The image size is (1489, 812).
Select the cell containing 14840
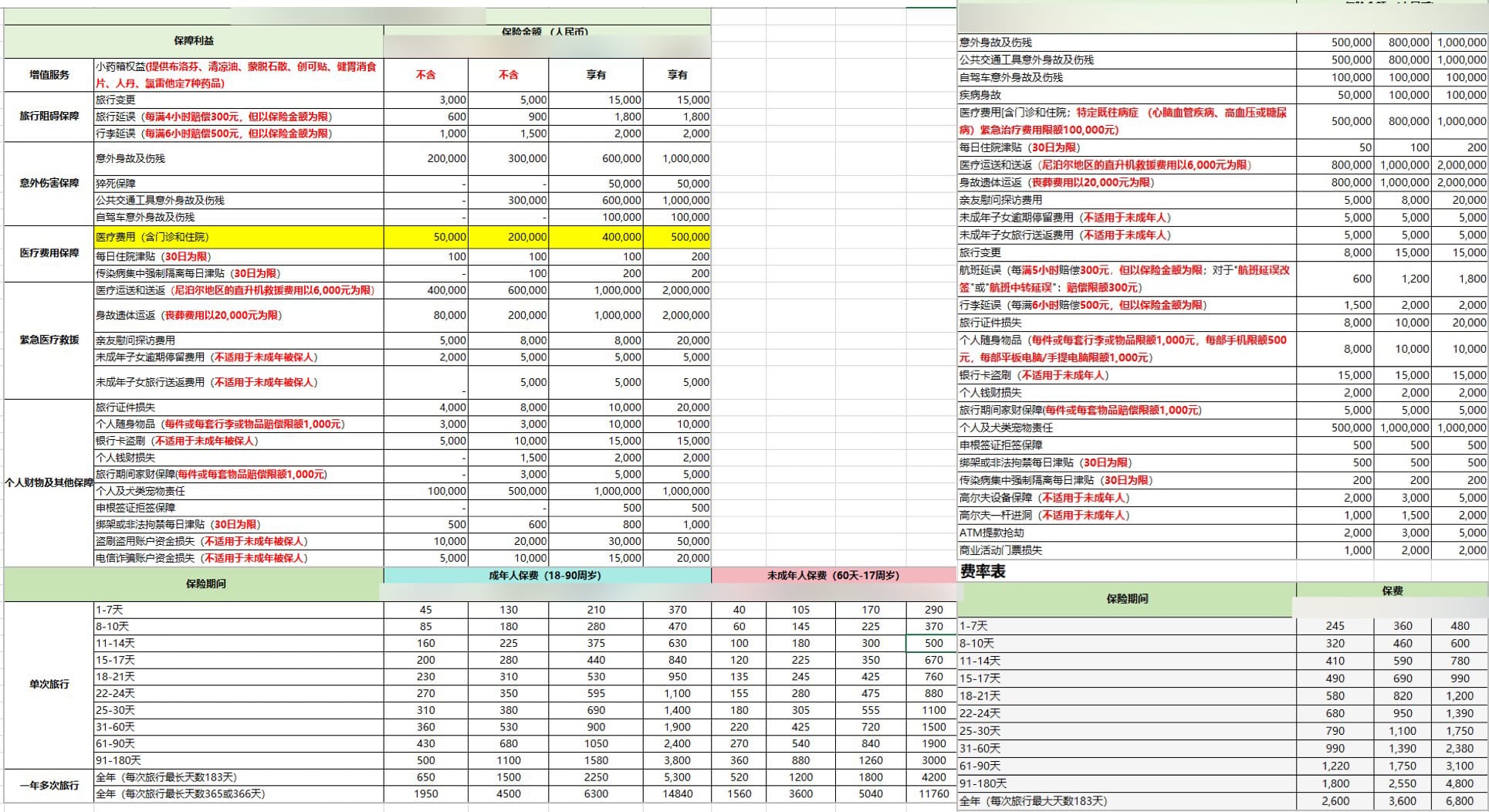pyautogui.click(x=677, y=793)
